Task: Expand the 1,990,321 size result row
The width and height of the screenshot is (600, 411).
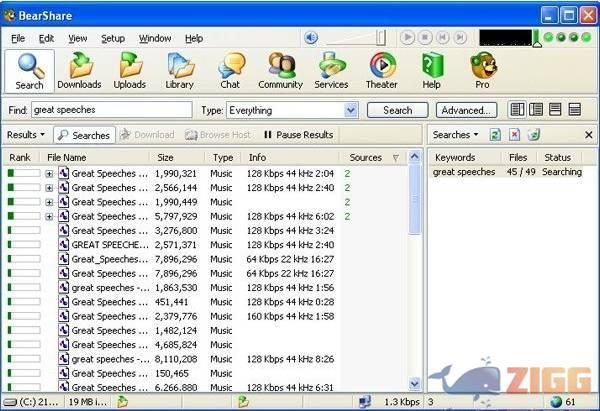Action: 49,174
